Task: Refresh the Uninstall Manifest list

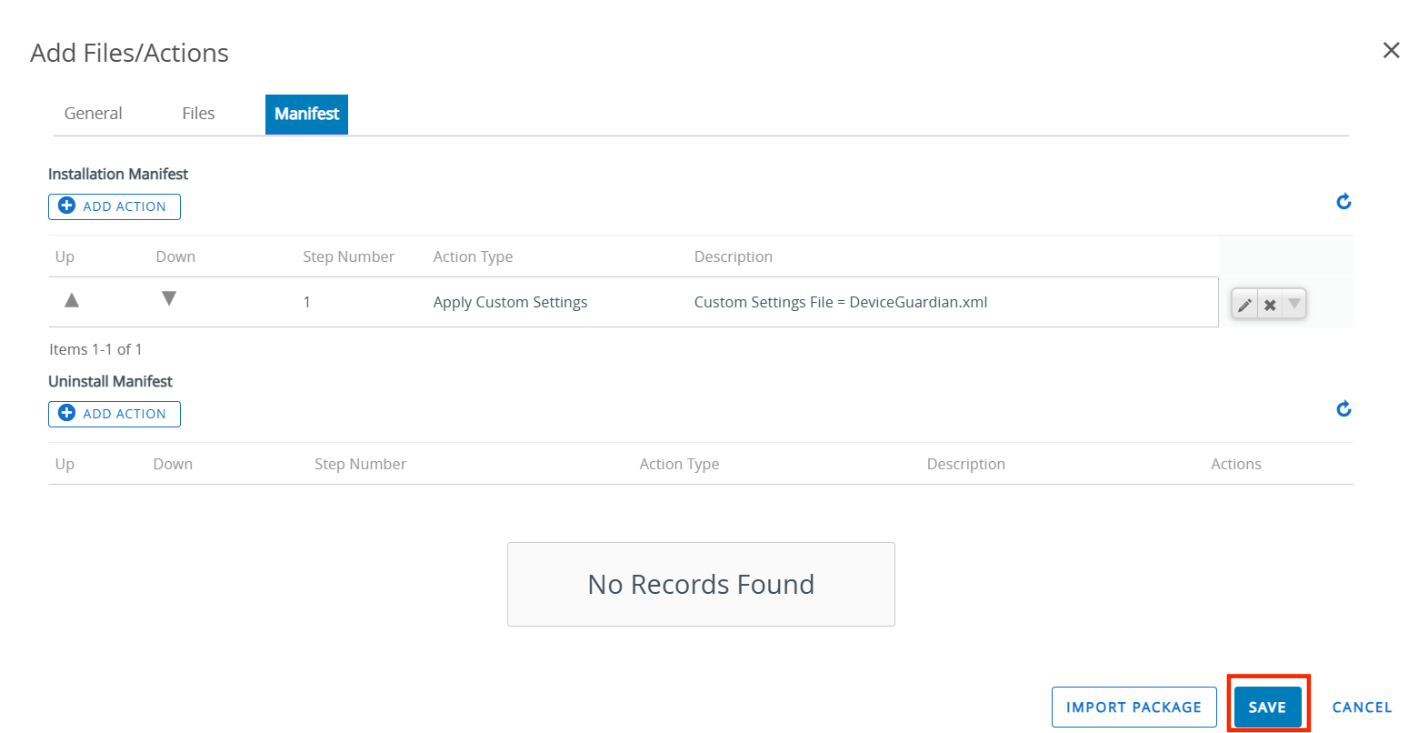Action: pyautogui.click(x=1344, y=409)
